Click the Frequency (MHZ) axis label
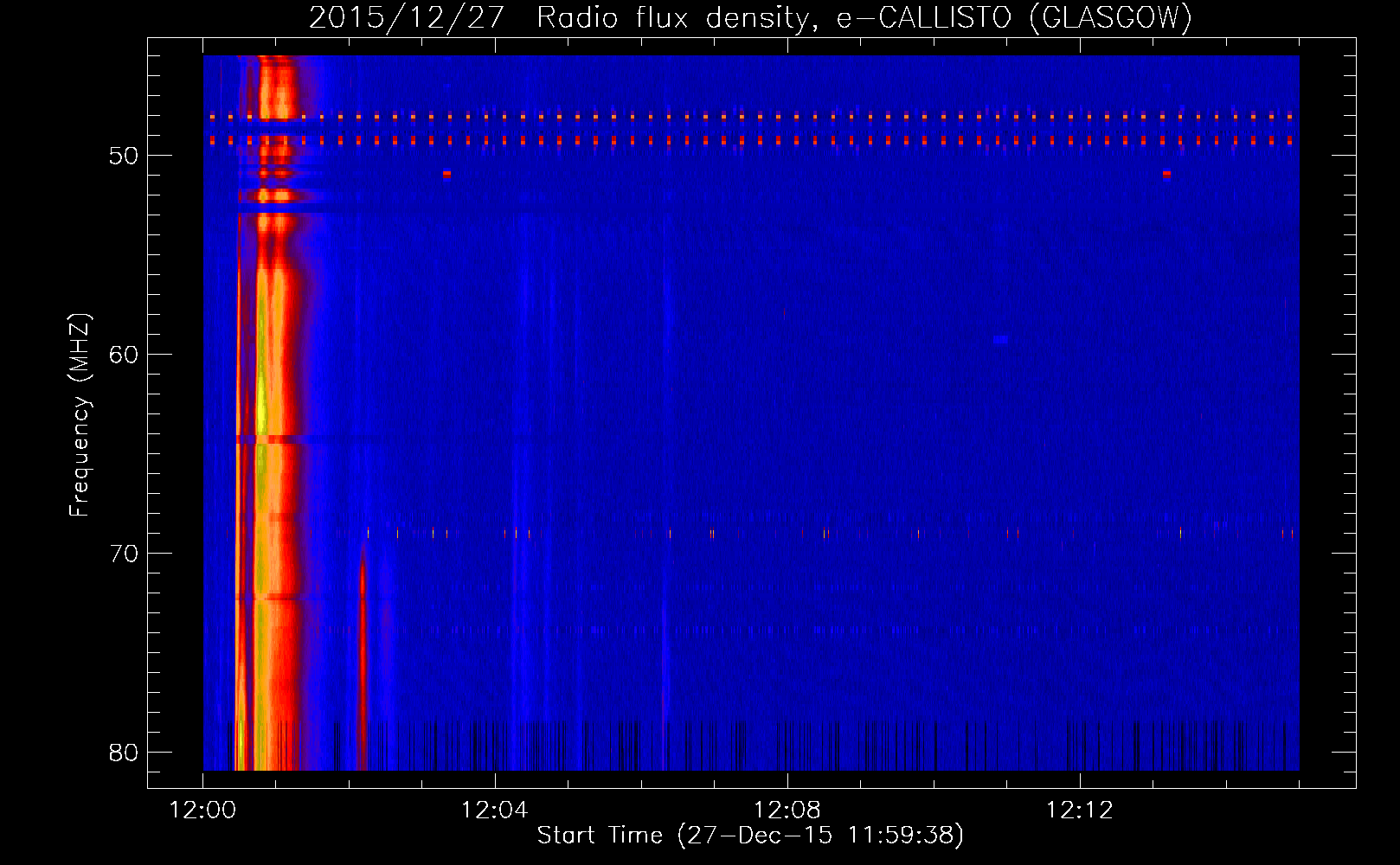The height and width of the screenshot is (865, 1400). coord(80,415)
